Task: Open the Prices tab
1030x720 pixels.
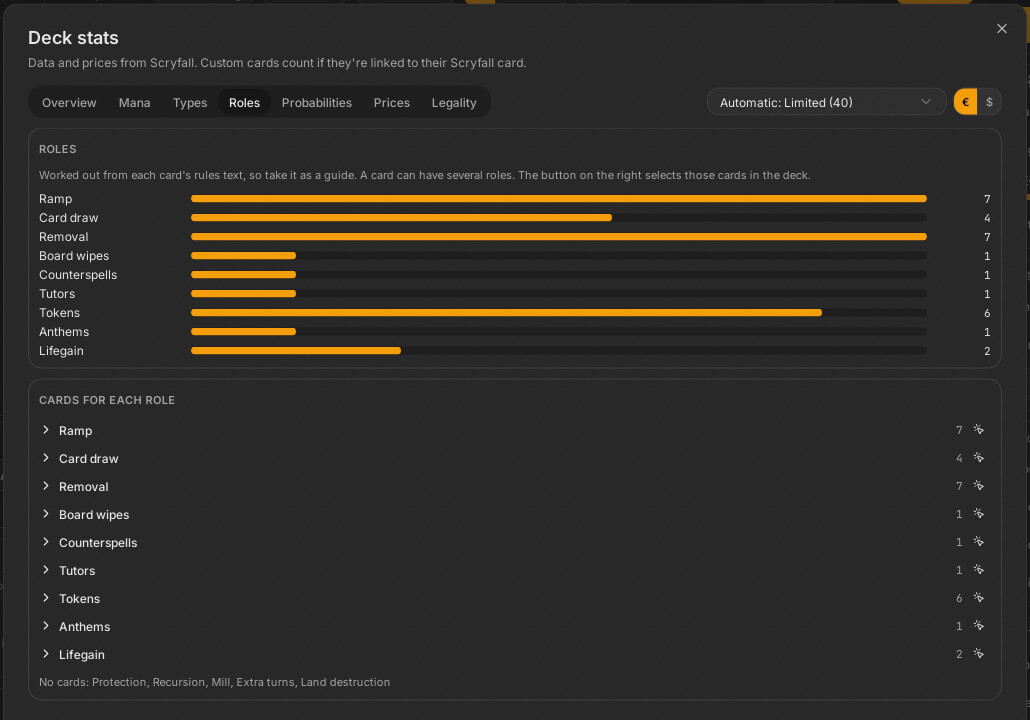Action: point(392,102)
